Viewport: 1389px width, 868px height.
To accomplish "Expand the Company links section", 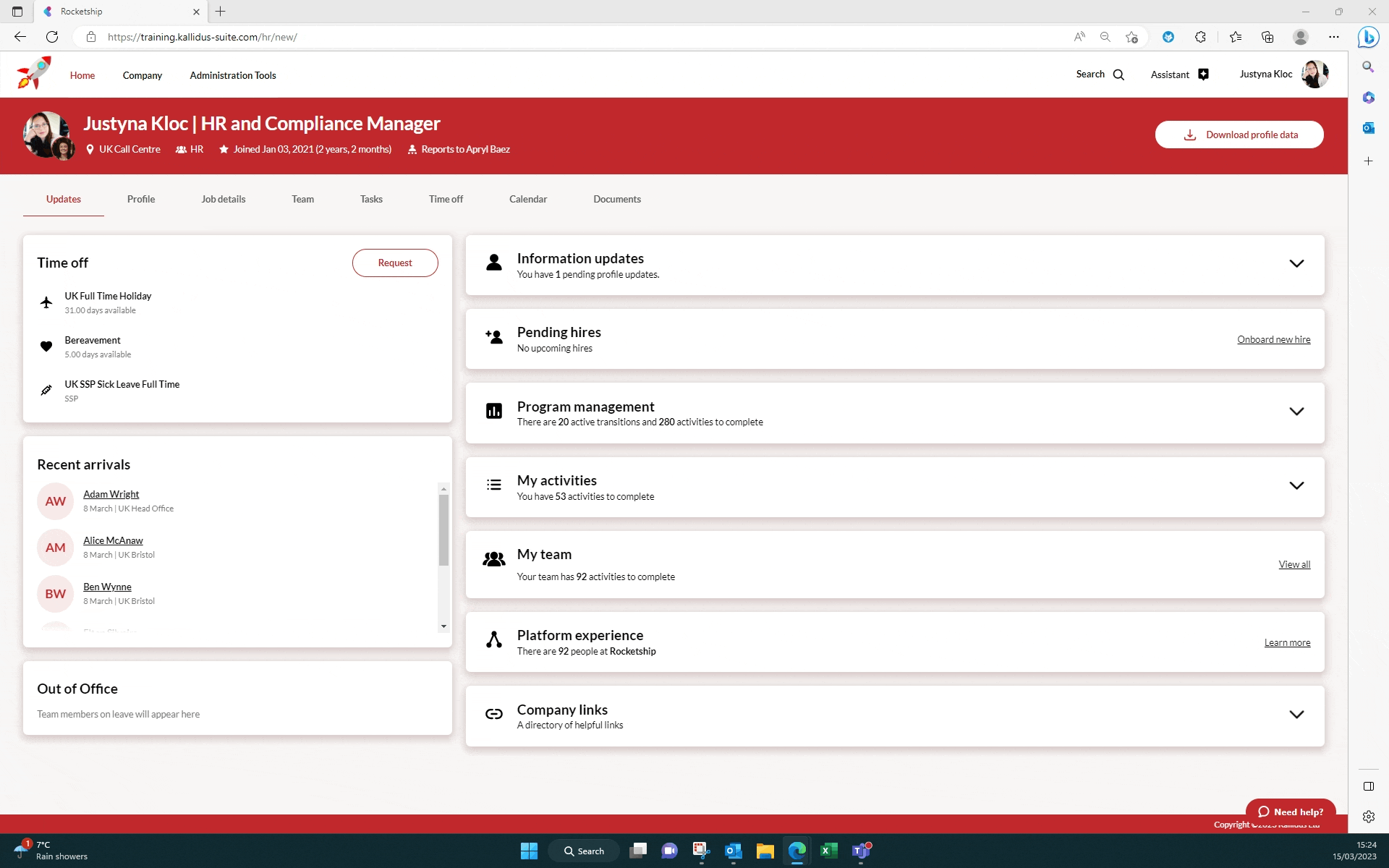I will coord(1296,715).
